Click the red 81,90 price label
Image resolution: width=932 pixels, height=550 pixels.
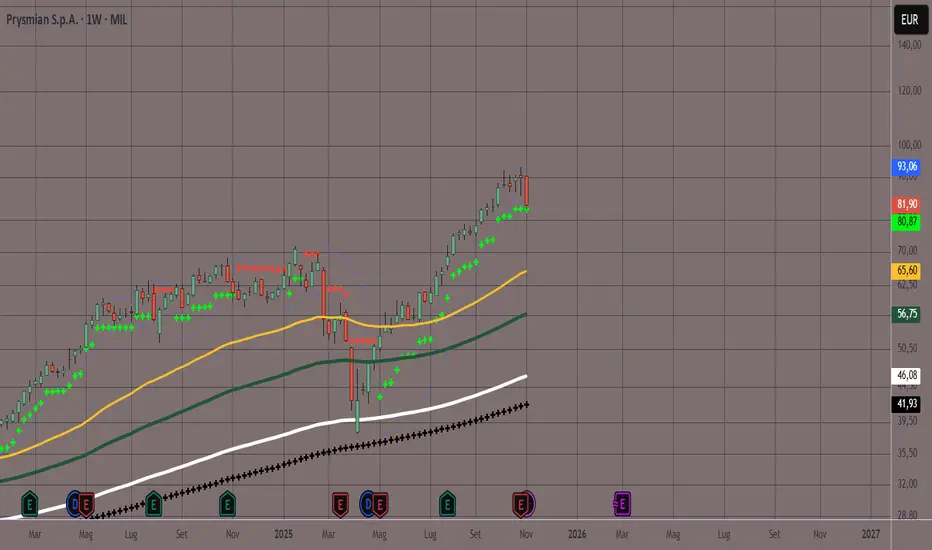pyautogui.click(x=906, y=205)
